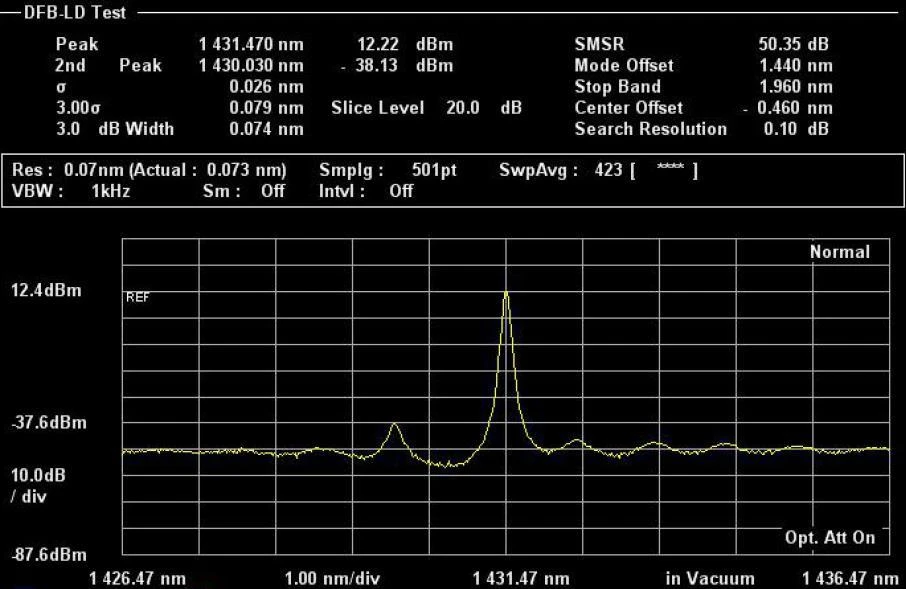Click the REF marker on the graph
Image resolution: width=906 pixels, height=589 pixels.
(x=137, y=297)
